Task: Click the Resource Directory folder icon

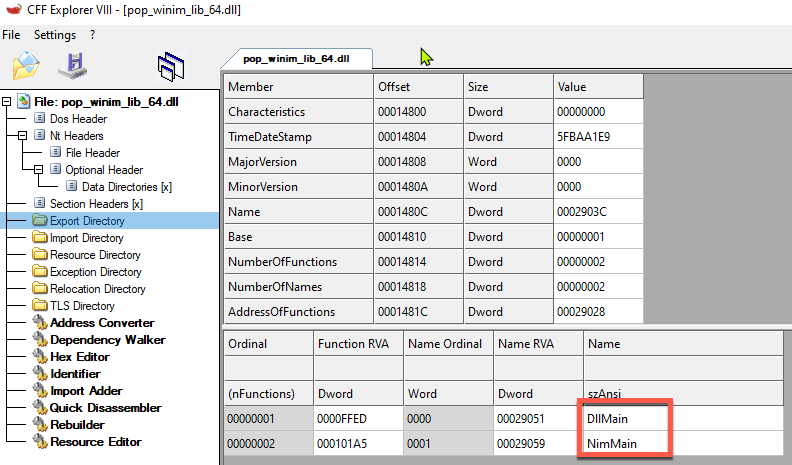Action: tap(39, 254)
